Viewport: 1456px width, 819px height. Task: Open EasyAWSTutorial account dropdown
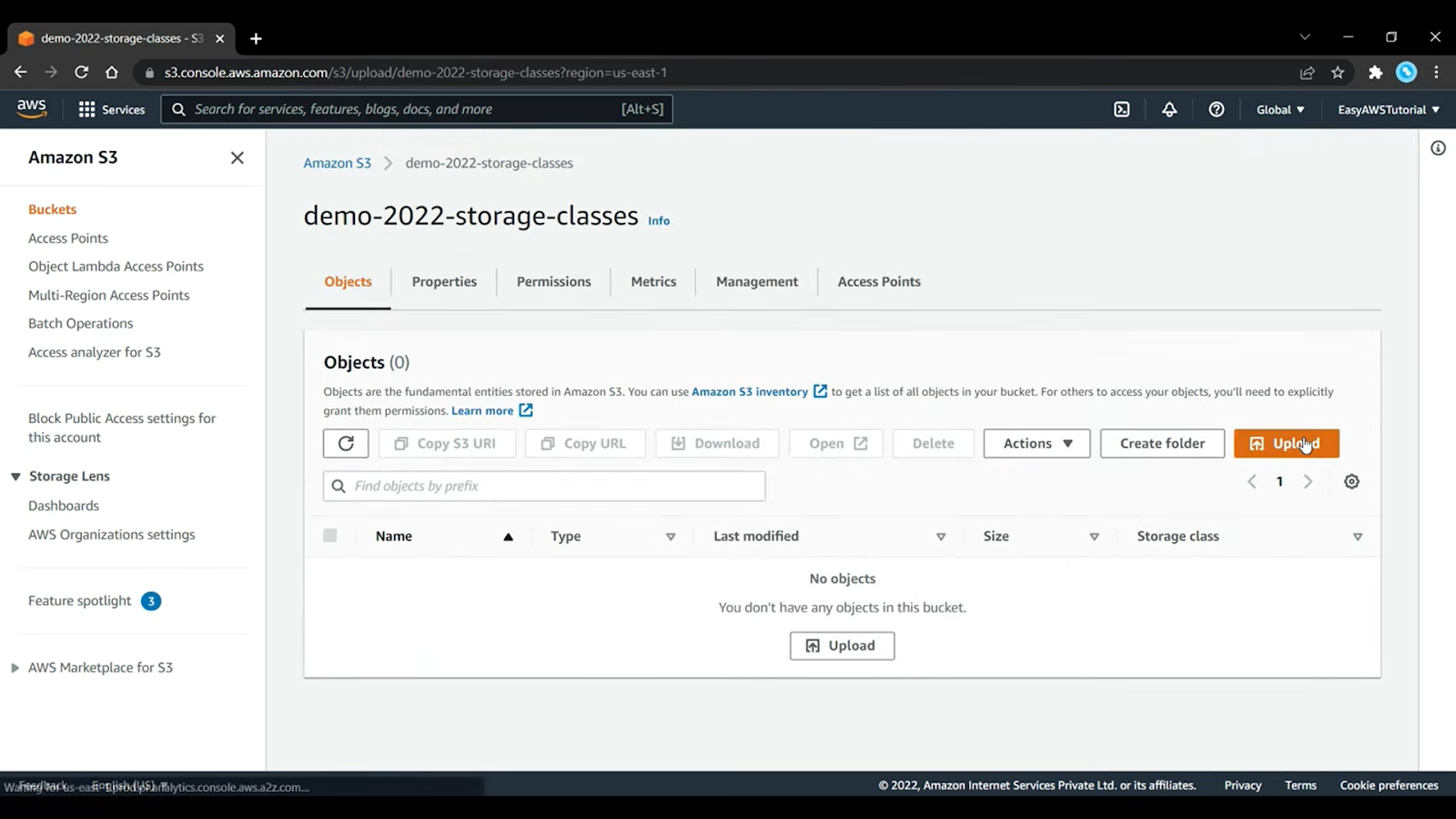[1389, 109]
